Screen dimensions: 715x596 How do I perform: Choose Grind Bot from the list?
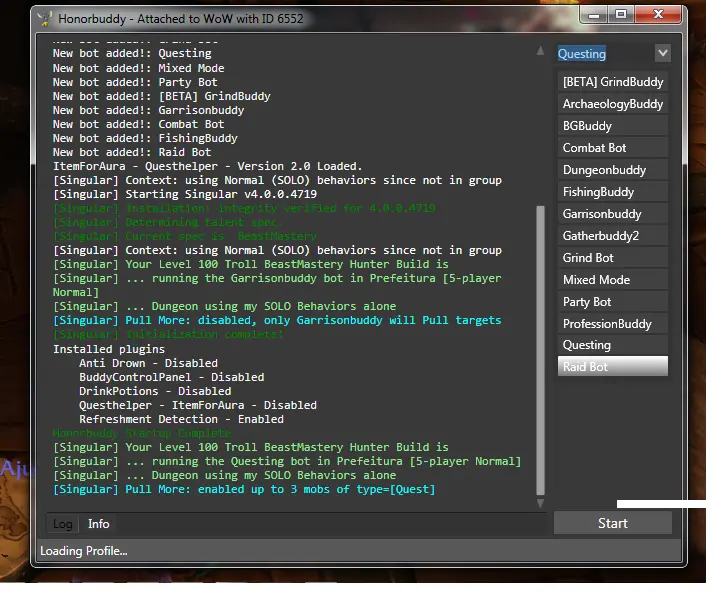coord(613,258)
